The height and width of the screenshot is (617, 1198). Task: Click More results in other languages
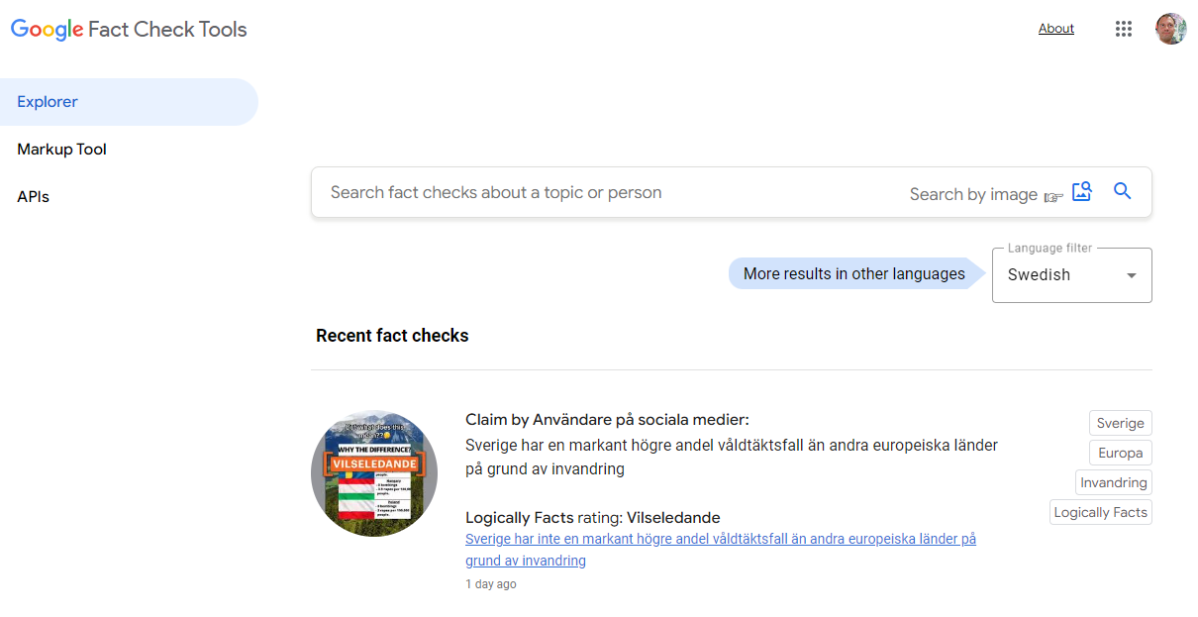(x=854, y=274)
